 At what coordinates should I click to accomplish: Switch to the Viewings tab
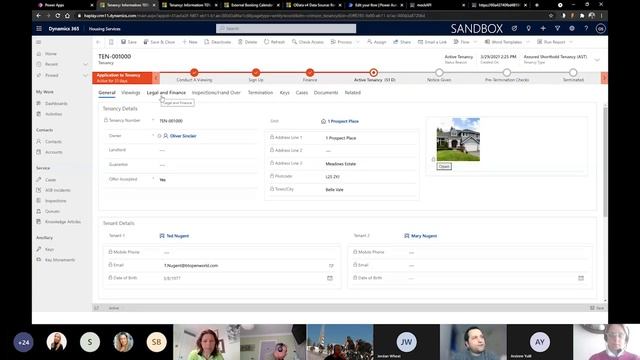coord(131,93)
